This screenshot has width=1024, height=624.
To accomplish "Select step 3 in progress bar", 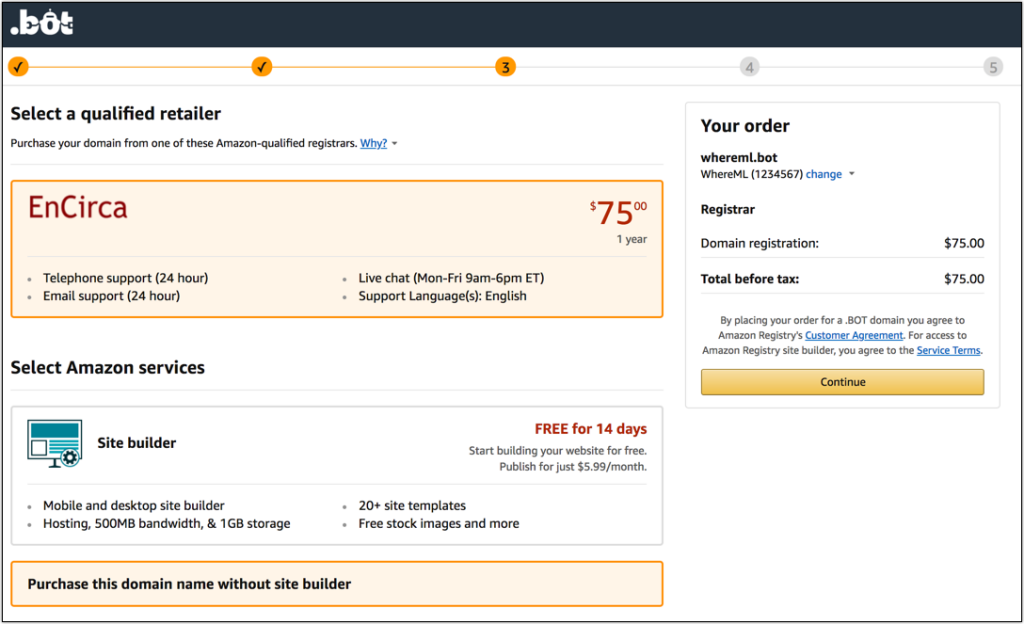I will [505, 67].
